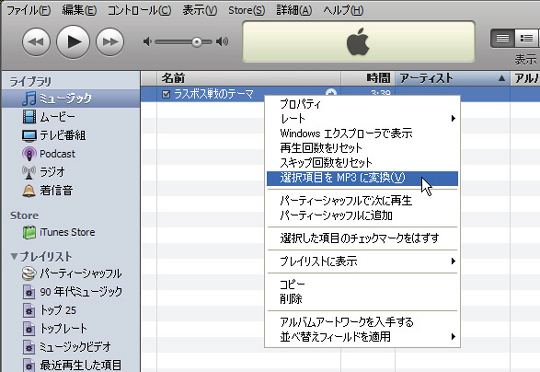Viewport: 540px width, 372px height.
Task: Choose 削除 in context menu
Action: (362, 299)
